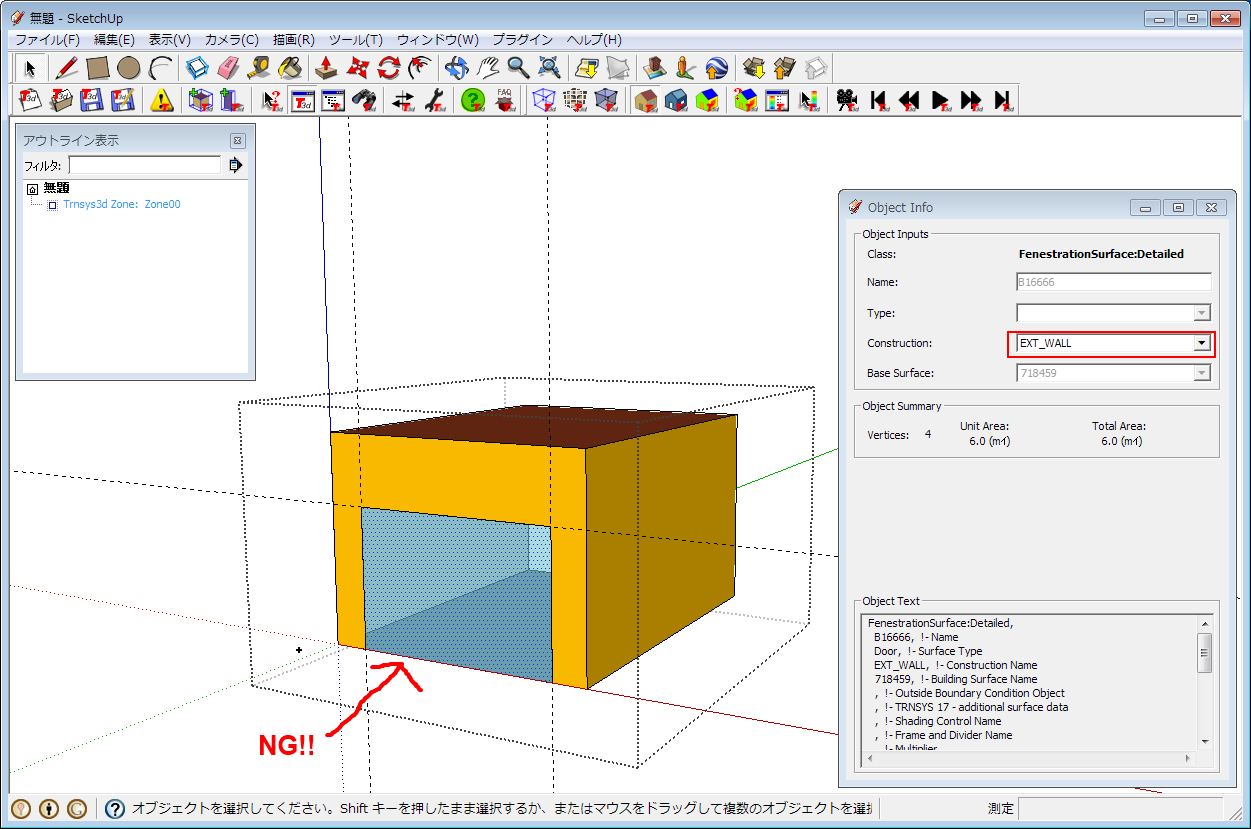Open the 表示(V) menu
This screenshot has height=829, width=1251.
(170, 40)
